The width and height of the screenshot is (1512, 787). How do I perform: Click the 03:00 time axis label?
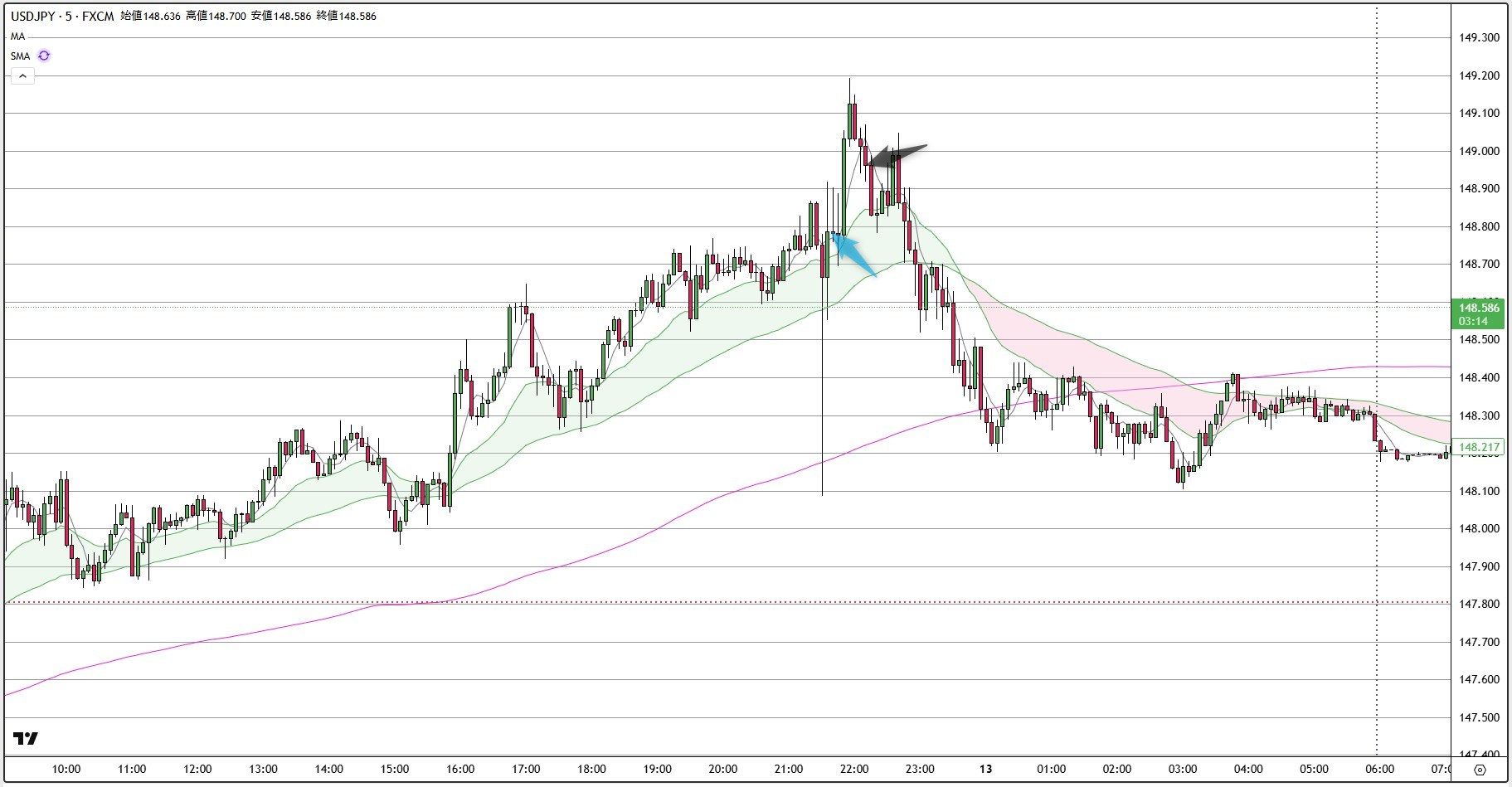tap(1182, 769)
